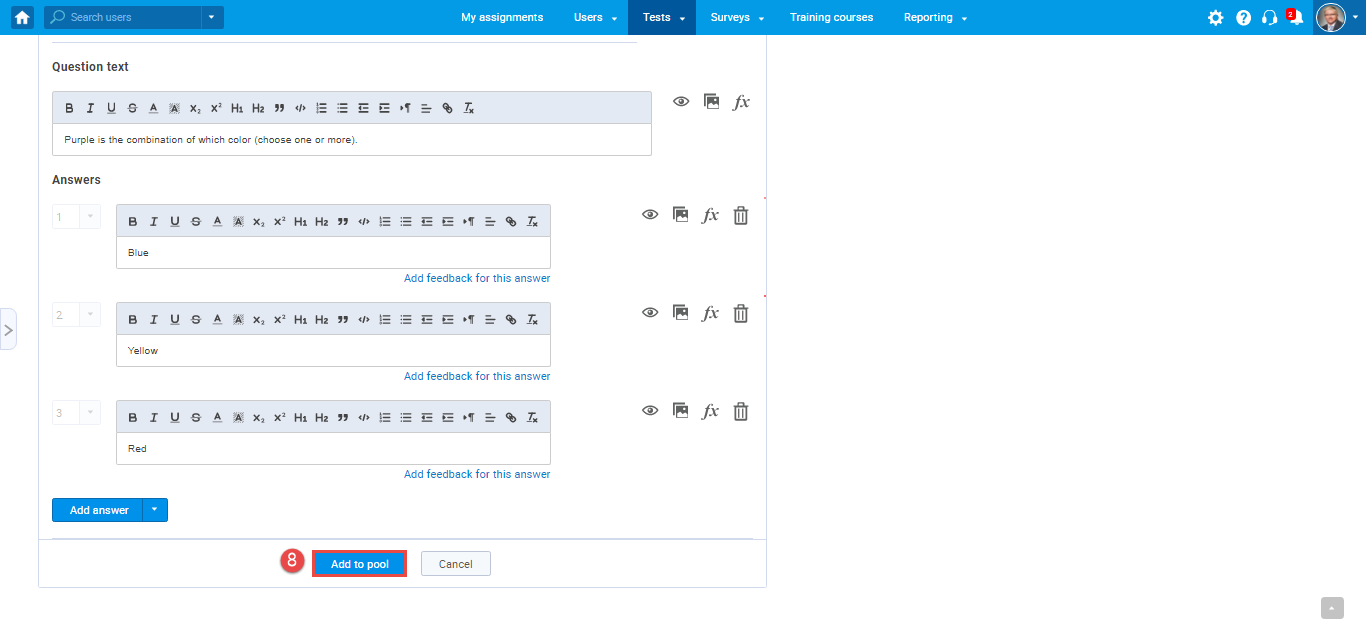
Task: Apply Heading 1 formatting to the question text
Action: tap(238, 107)
